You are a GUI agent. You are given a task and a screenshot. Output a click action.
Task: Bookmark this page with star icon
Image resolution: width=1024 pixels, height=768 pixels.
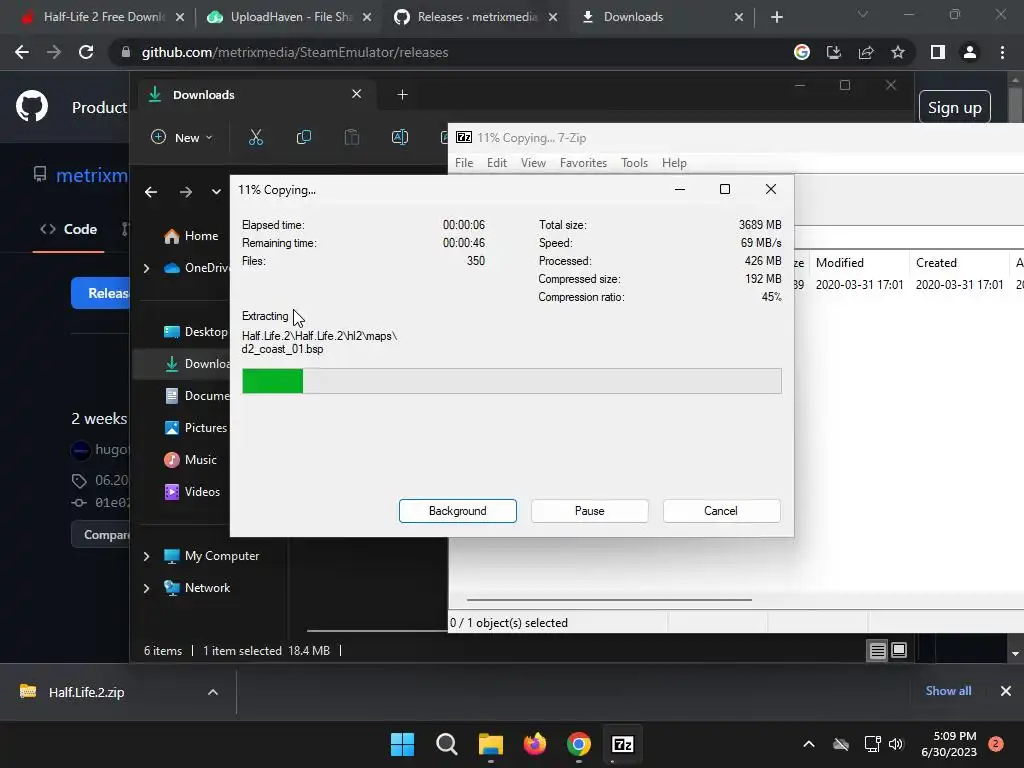coord(898,52)
